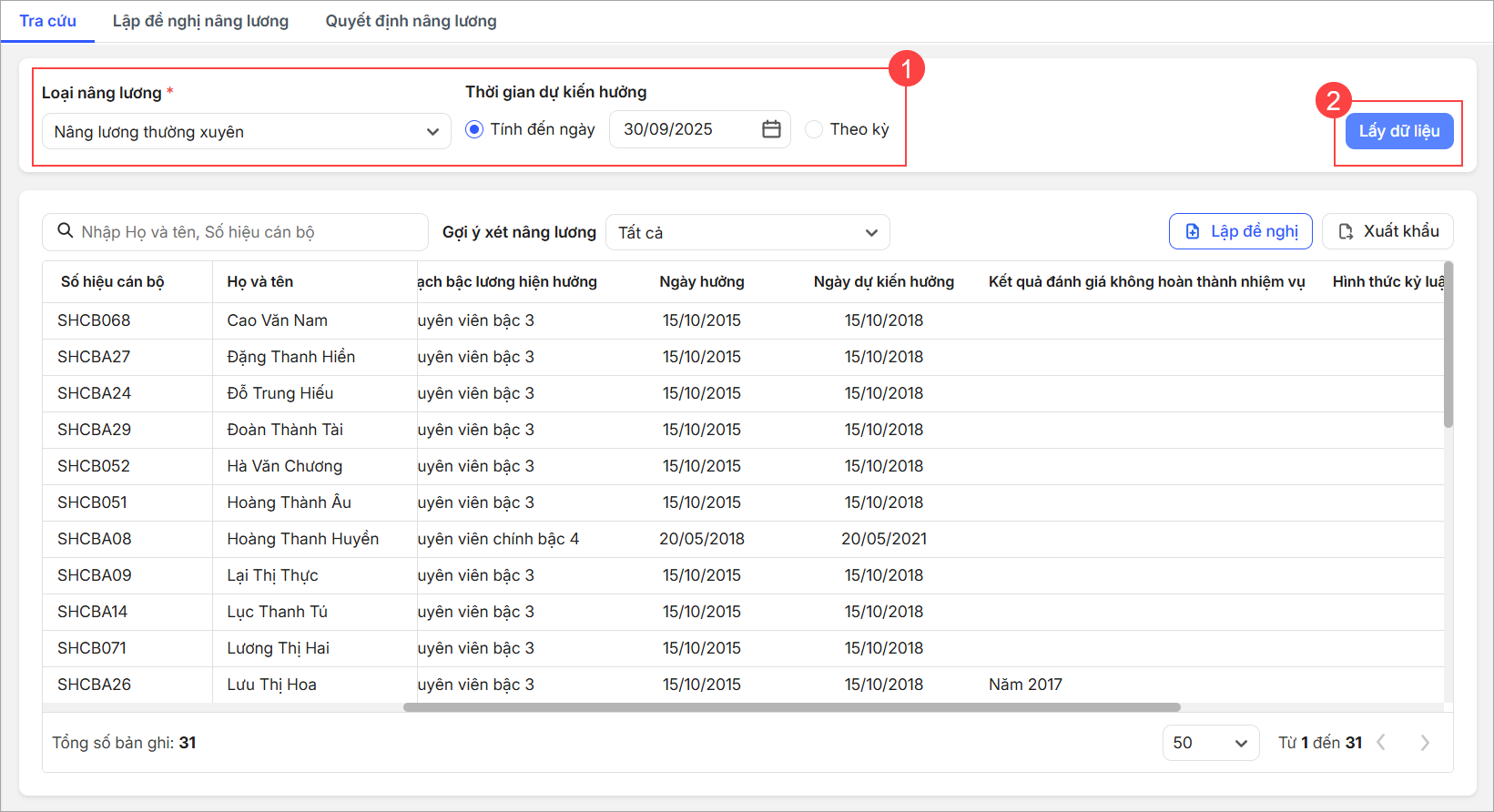Open the calendar date picker icon

pyautogui.click(x=771, y=129)
